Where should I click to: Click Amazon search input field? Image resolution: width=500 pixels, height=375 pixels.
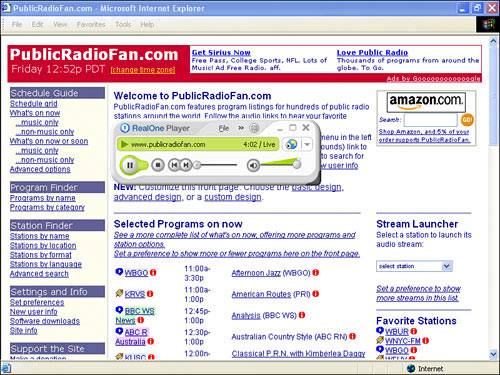(431, 120)
